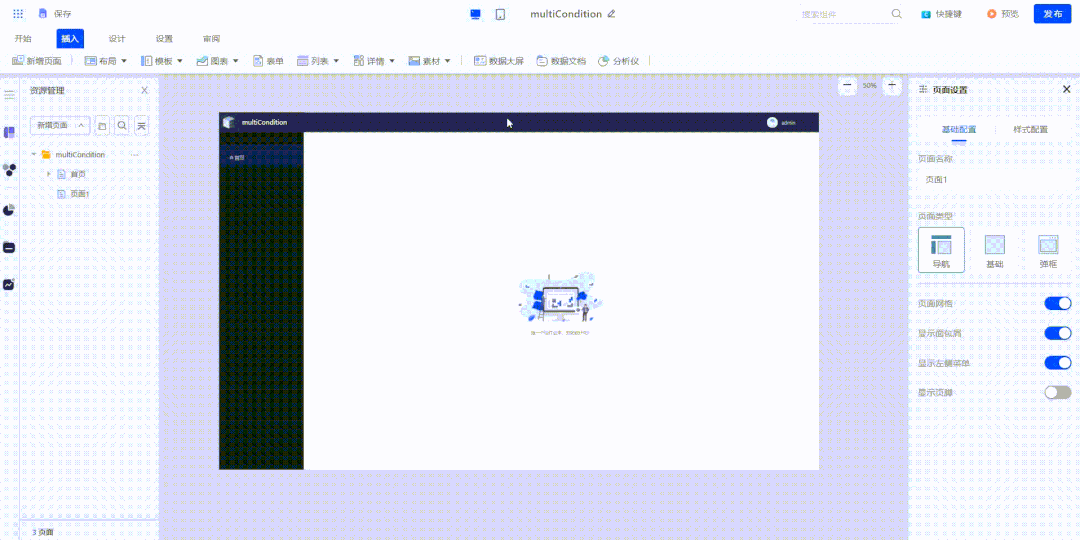
Task: Click the new folder icon in resource panel
Action: (x=102, y=125)
